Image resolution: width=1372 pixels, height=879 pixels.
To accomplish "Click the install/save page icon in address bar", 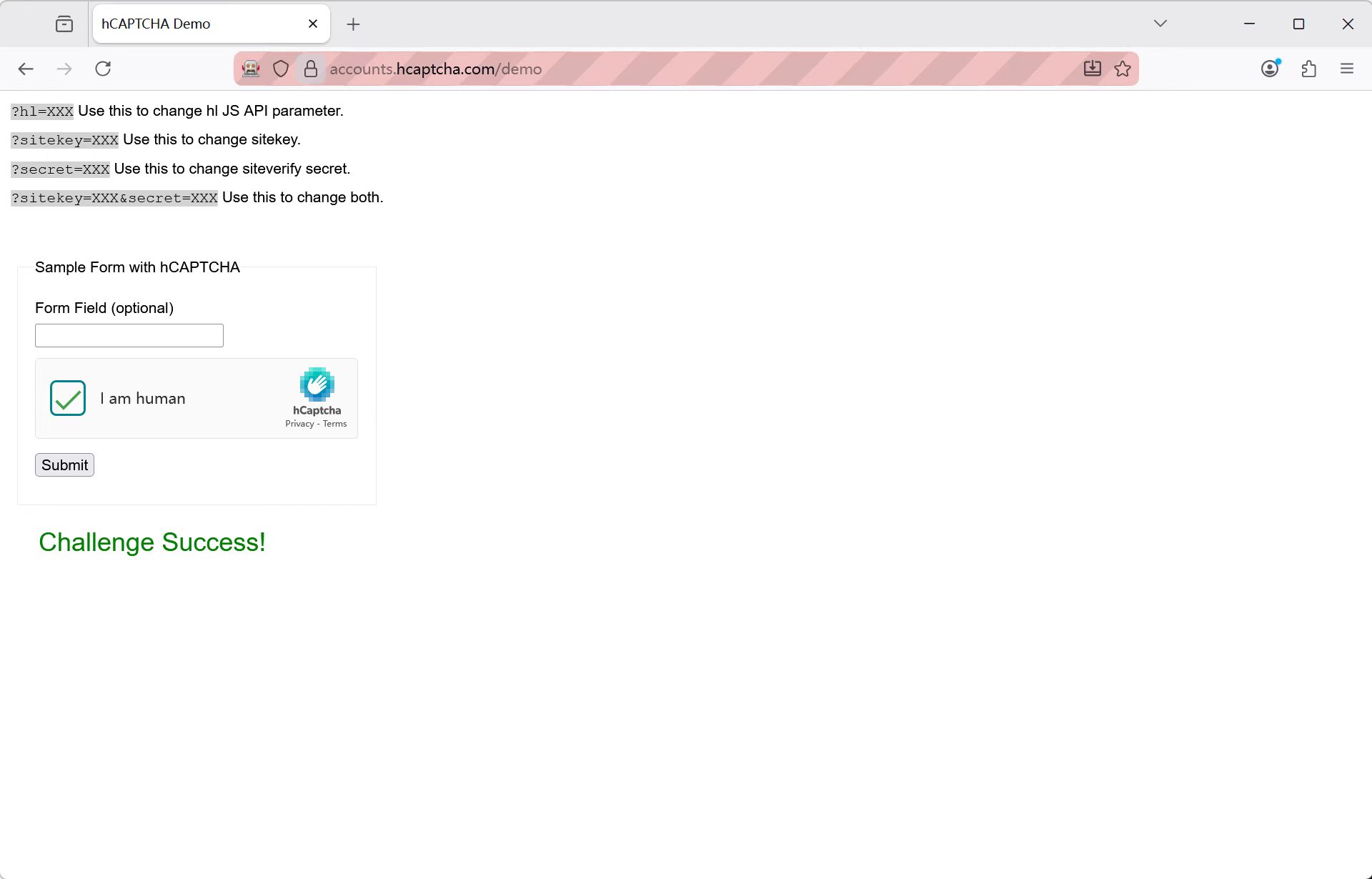I will click(x=1092, y=69).
